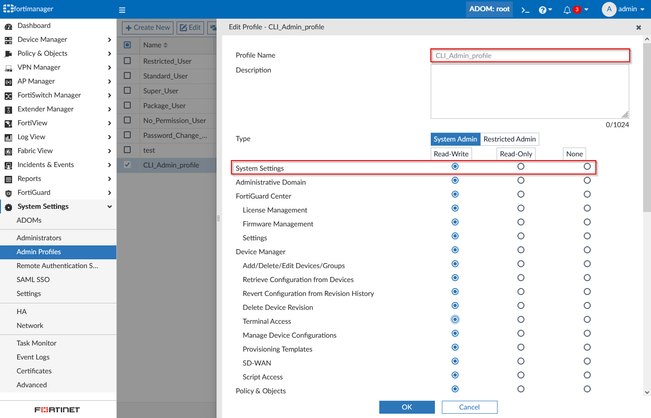
Task: Select the Super_User profile row
Action: click(166, 91)
